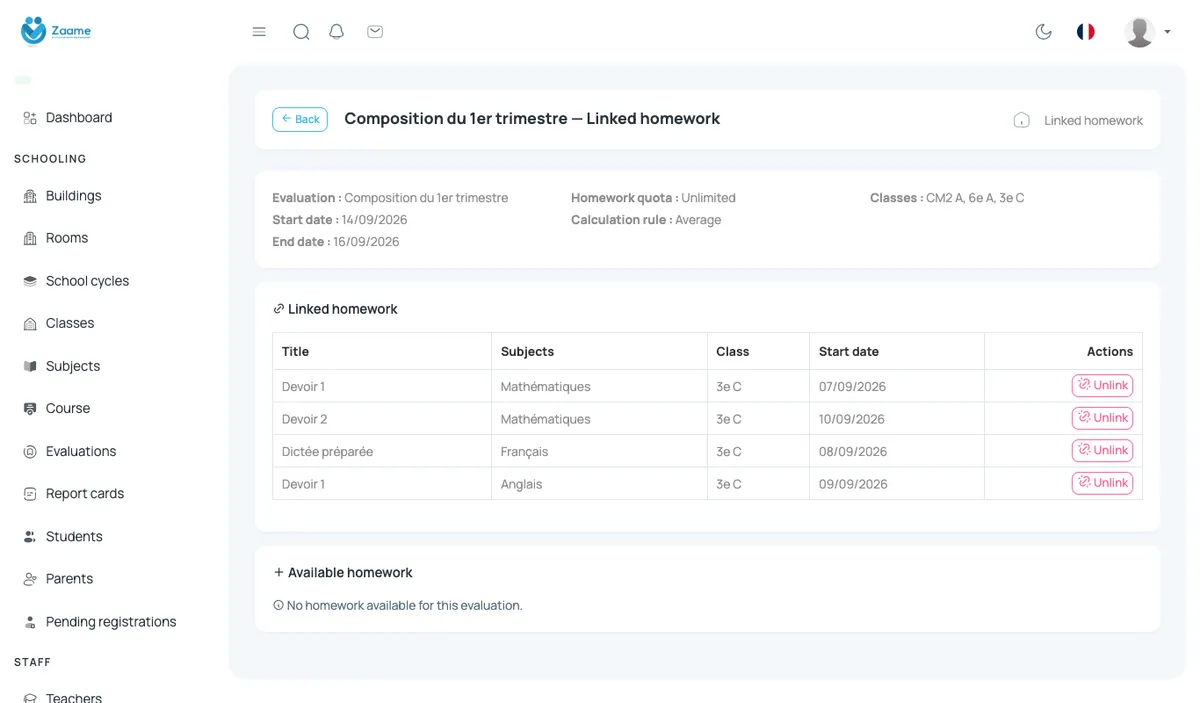Viewport: 1200px width, 703px height.
Task: Open the hamburger menu icon
Action: click(259, 32)
